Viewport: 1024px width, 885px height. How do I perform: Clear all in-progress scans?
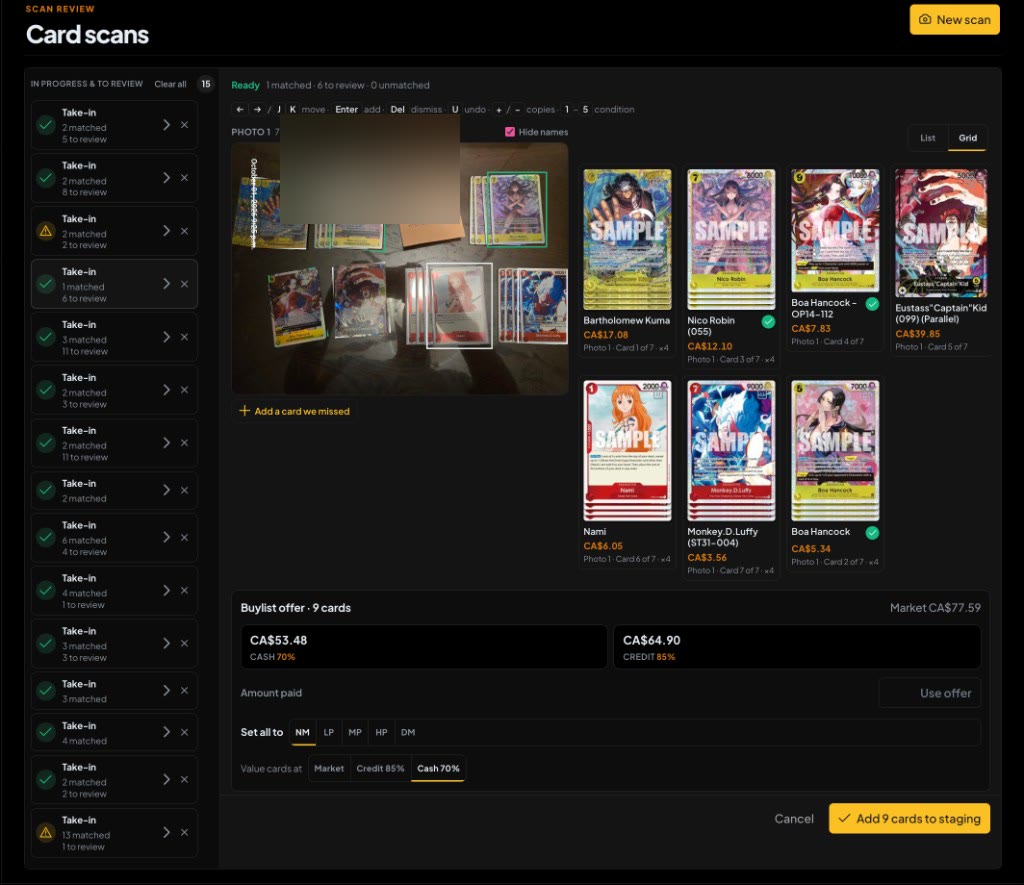pos(170,84)
